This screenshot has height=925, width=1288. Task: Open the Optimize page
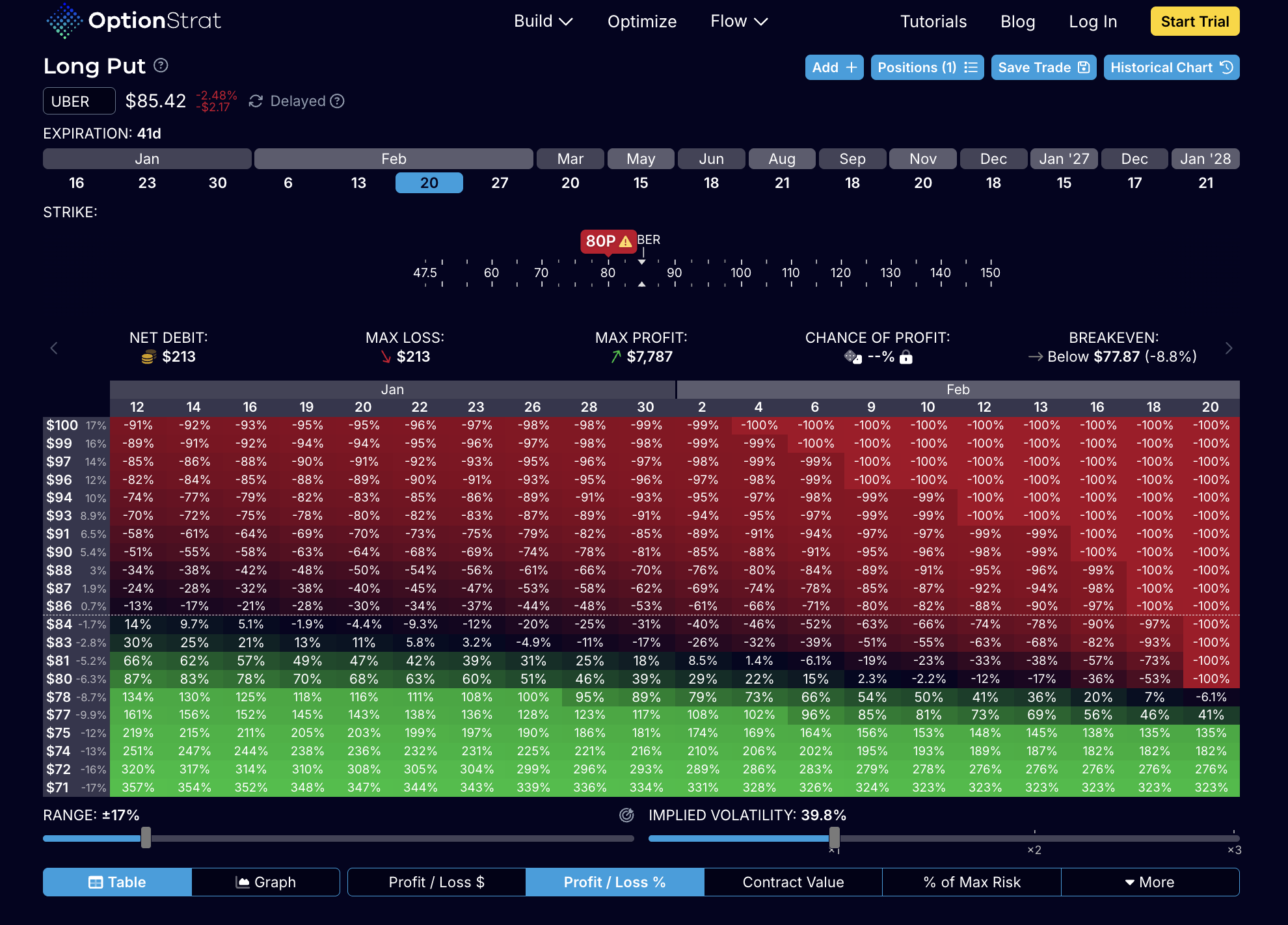point(641,21)
